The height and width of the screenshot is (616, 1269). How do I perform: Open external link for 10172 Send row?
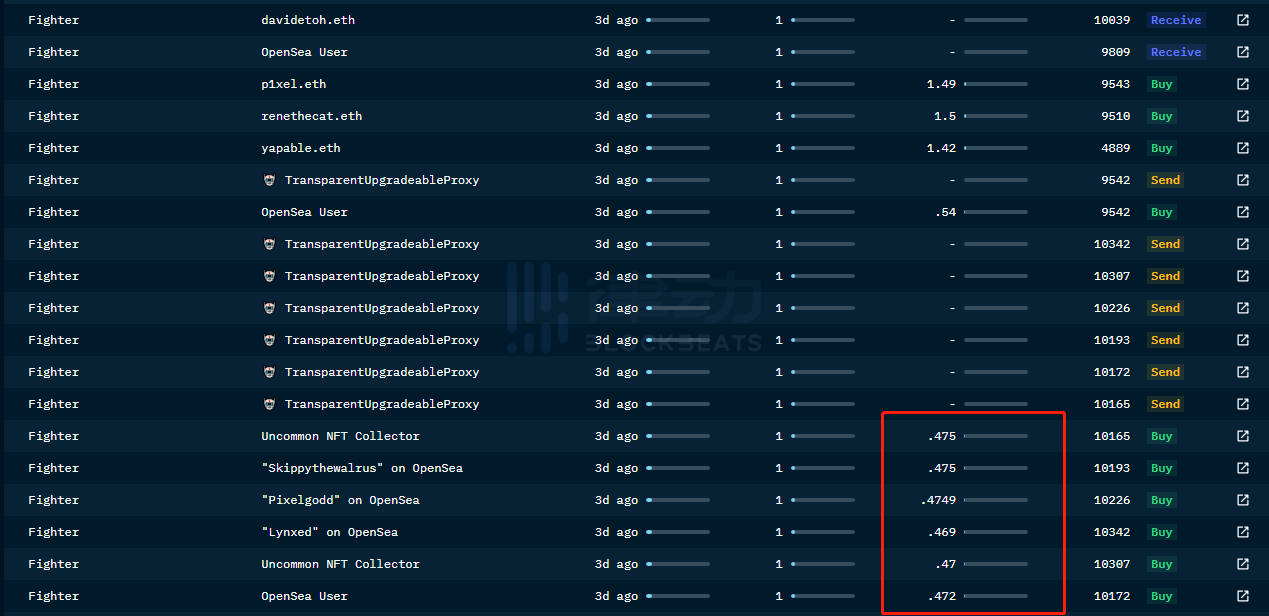(1243, 372)
